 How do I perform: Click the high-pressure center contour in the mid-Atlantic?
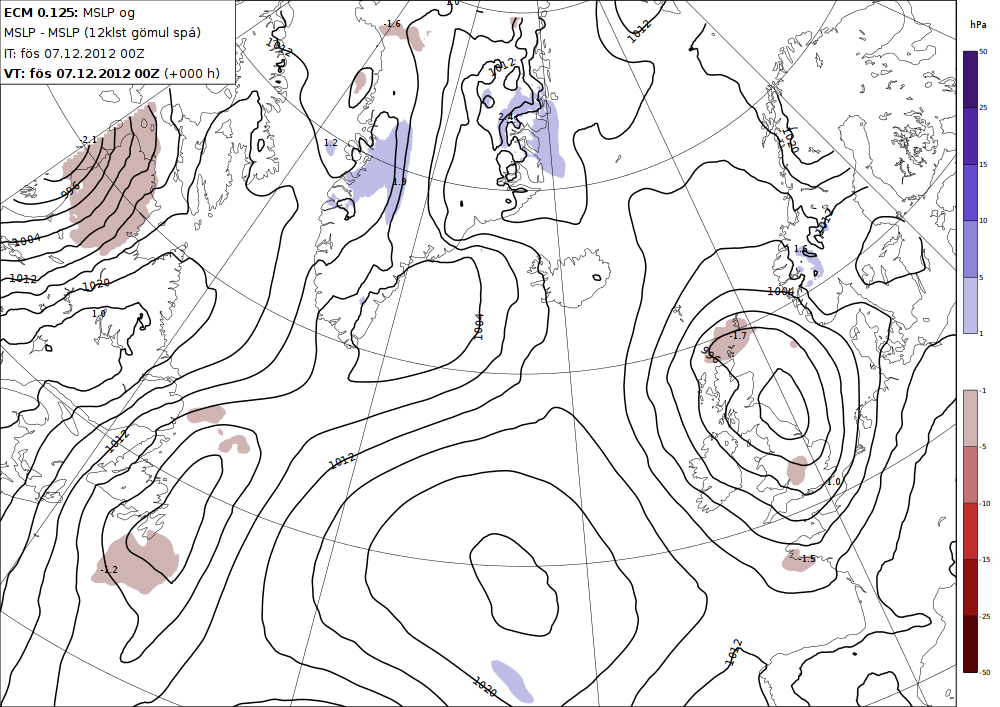(x=514, y=585)
